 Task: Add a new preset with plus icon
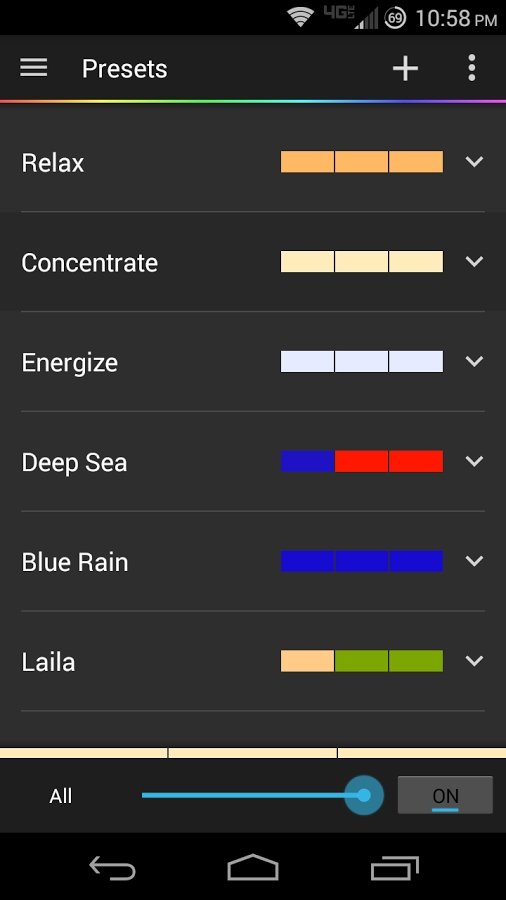(405, 68)
